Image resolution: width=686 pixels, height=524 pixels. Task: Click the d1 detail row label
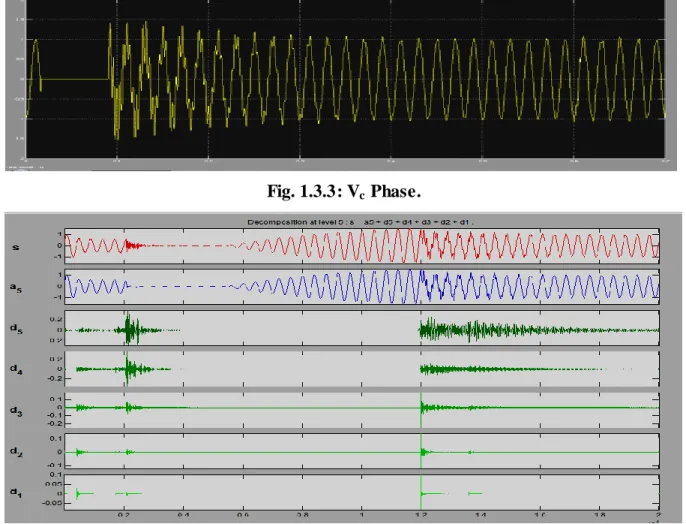16,493
